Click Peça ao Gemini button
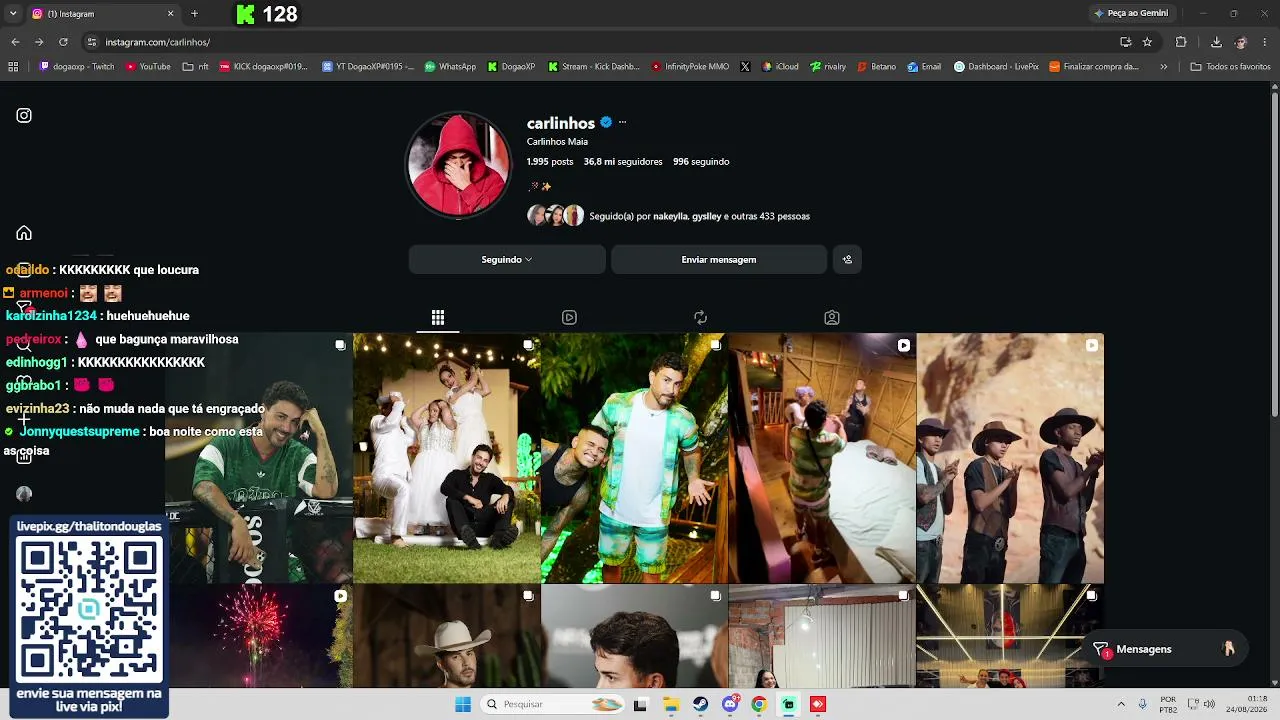1280x720 pixels. tap(1130, 14)
